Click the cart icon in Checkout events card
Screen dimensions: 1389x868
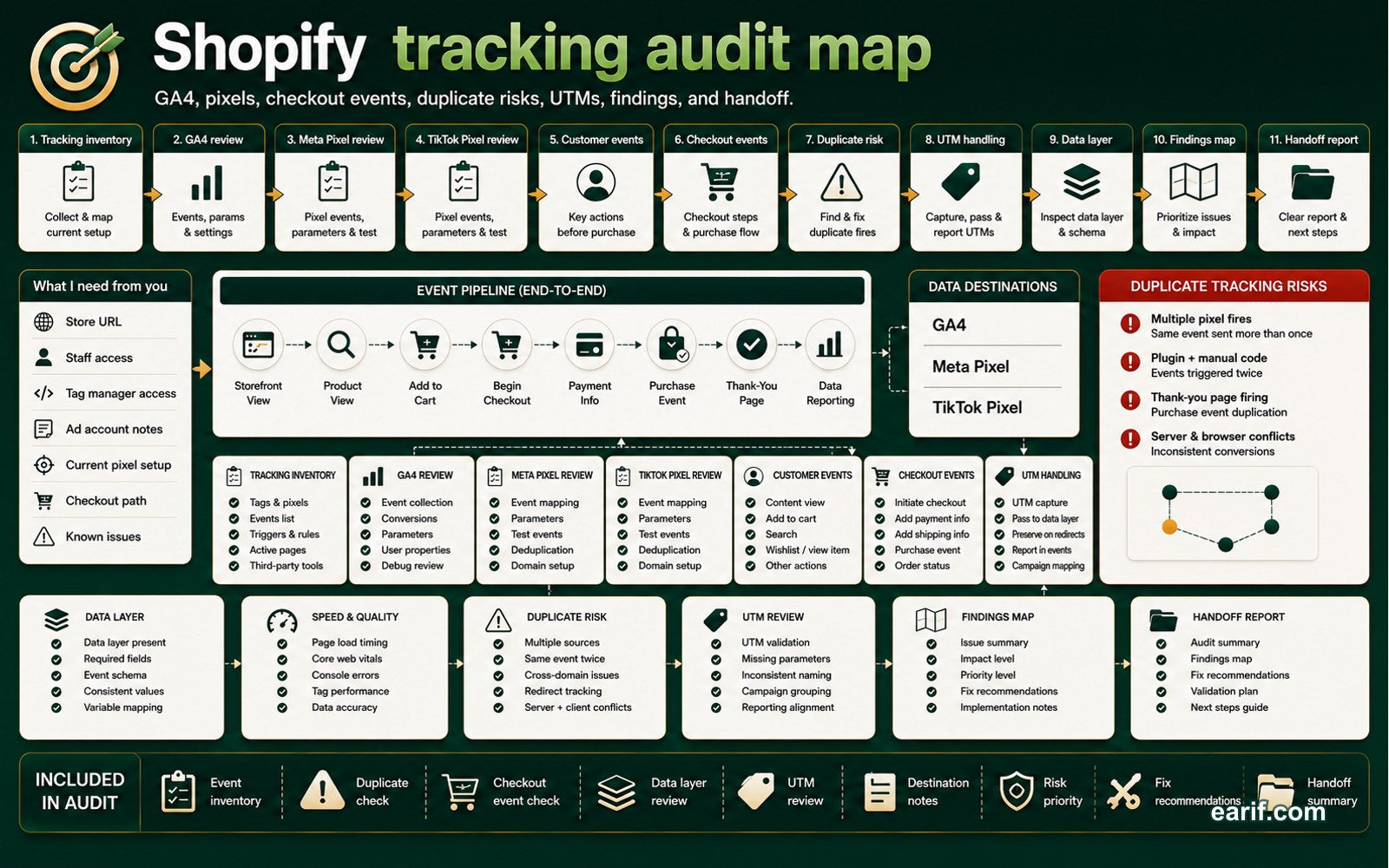point(720,182)
